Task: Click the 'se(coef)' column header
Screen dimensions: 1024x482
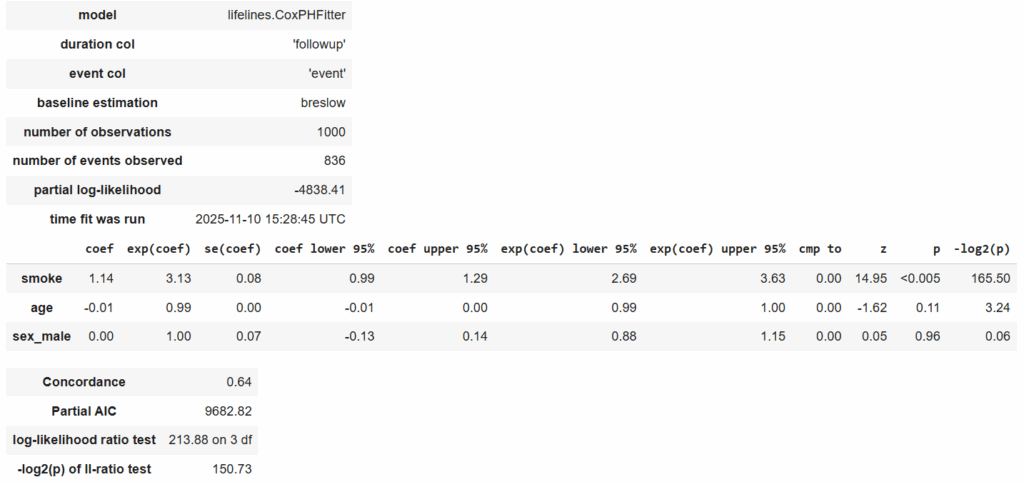Action: tap(232, 249)
